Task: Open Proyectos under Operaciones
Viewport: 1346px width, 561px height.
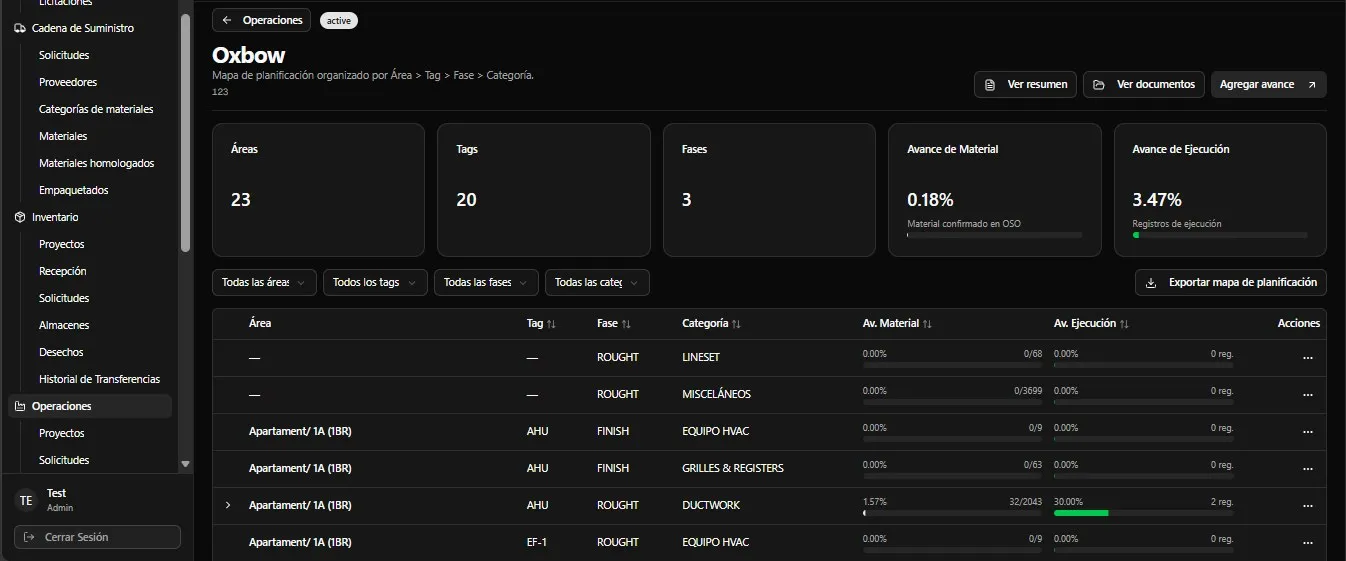Action: tap(62, 433)
